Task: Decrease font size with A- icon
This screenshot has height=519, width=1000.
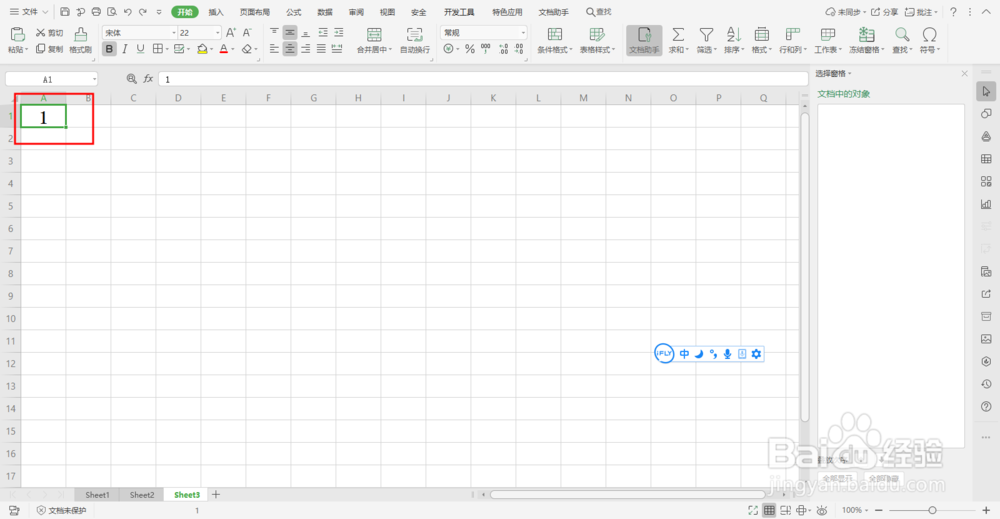Action: pos(247,33)
